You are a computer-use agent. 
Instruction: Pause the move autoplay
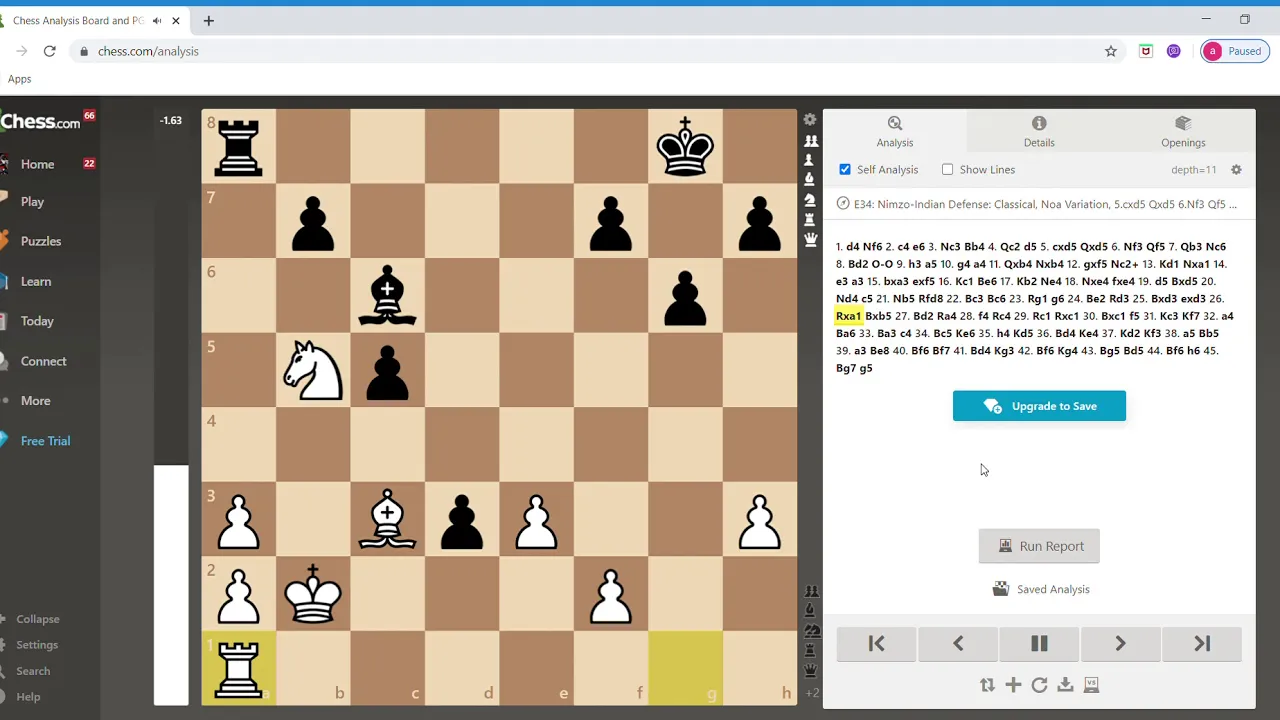point(1039,644)
